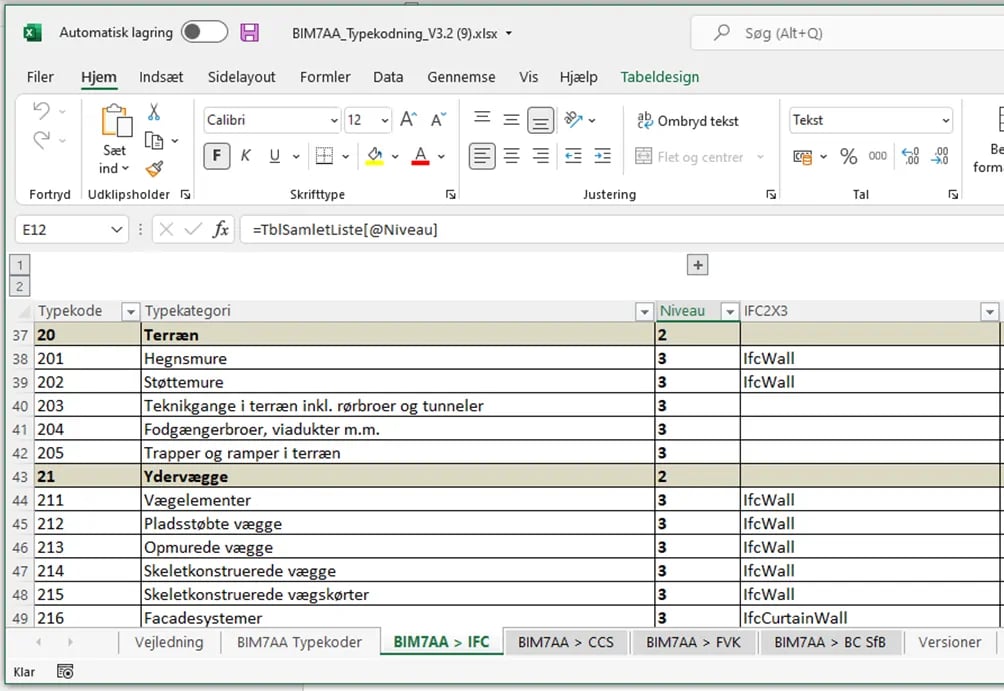Open the Tabeldesign ribbon tab
Image resolution: width=1004 pixels, height=691 pixels.
click(x=660, y=77)
